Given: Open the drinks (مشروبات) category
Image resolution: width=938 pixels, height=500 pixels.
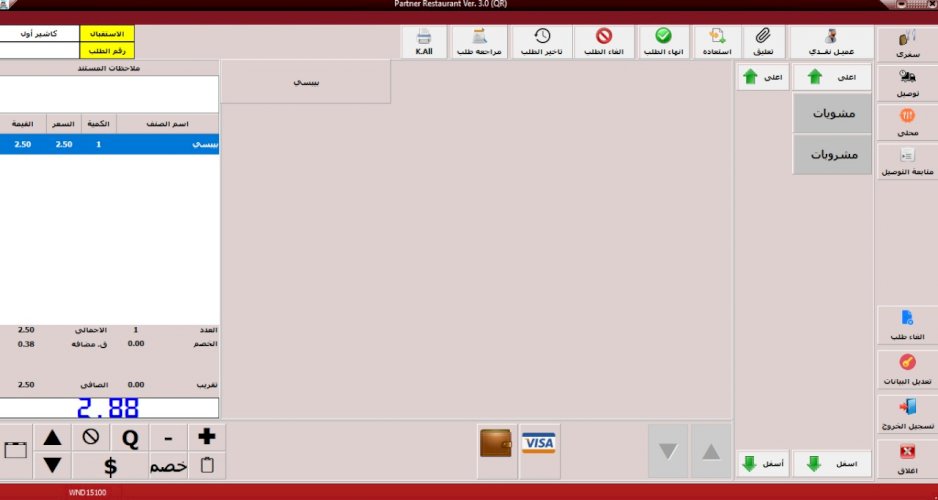Looking at the screenshot, I should [x=832, y=155].
